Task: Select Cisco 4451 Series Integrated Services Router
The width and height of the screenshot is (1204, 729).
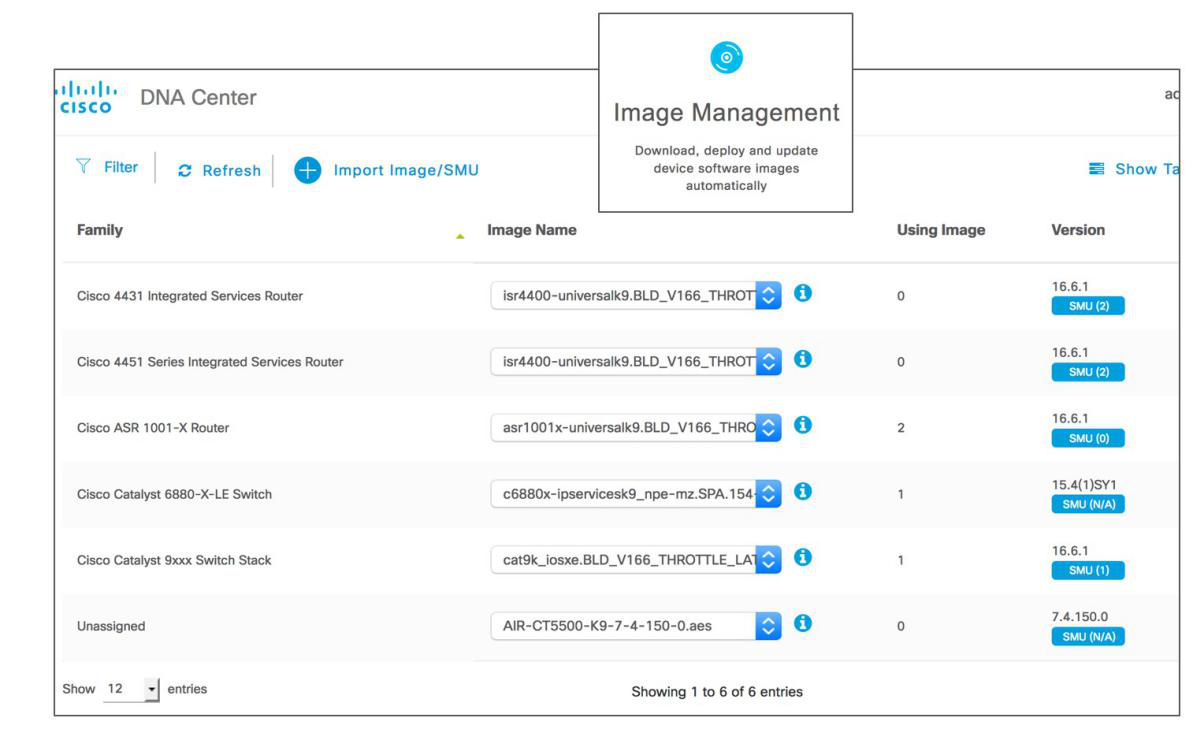Action: (x=210, y=362)
